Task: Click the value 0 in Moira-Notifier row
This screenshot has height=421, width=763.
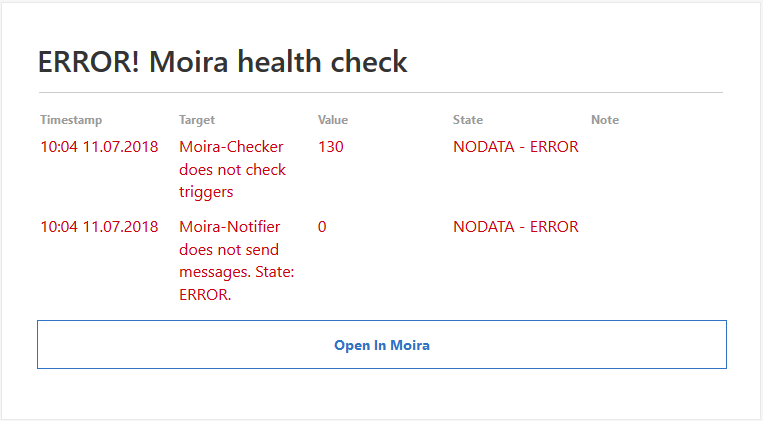Action: tap(322, 227)
